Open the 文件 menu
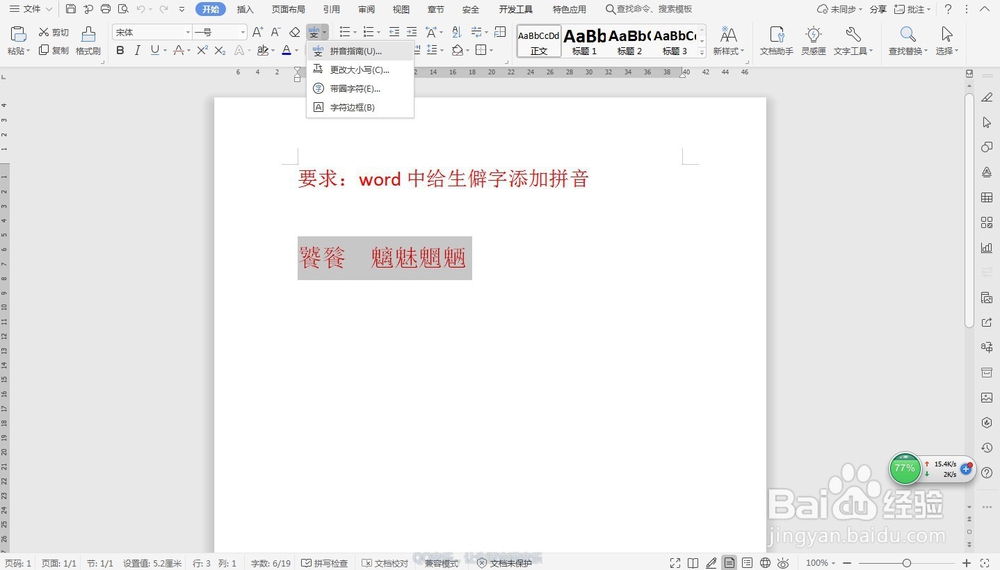The image size is (1000, 570). (30, 9)
